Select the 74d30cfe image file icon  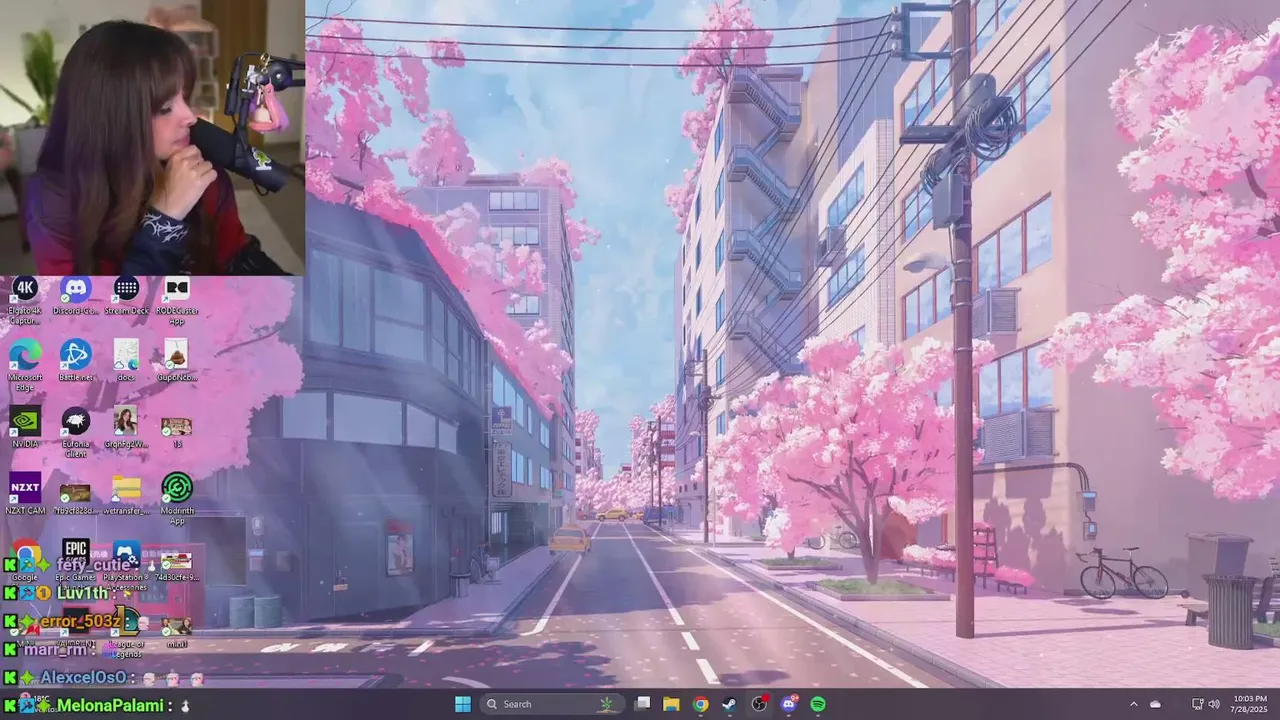pyautogui.click(x=177, y=565)
